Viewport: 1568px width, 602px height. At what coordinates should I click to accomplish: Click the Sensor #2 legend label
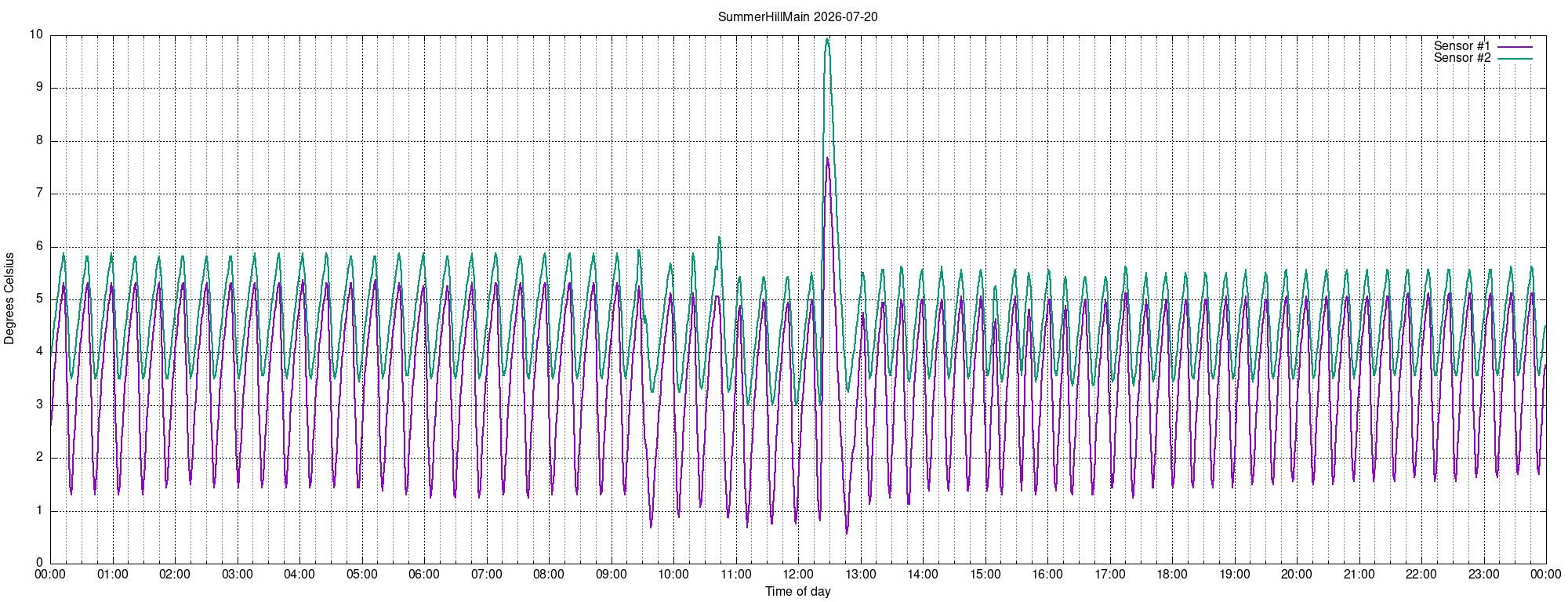[x=1462, y=58]
